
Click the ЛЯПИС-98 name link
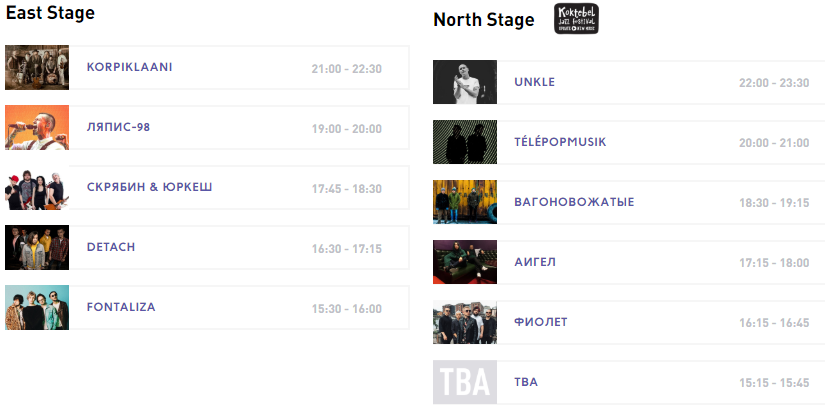tap(118, 128)
